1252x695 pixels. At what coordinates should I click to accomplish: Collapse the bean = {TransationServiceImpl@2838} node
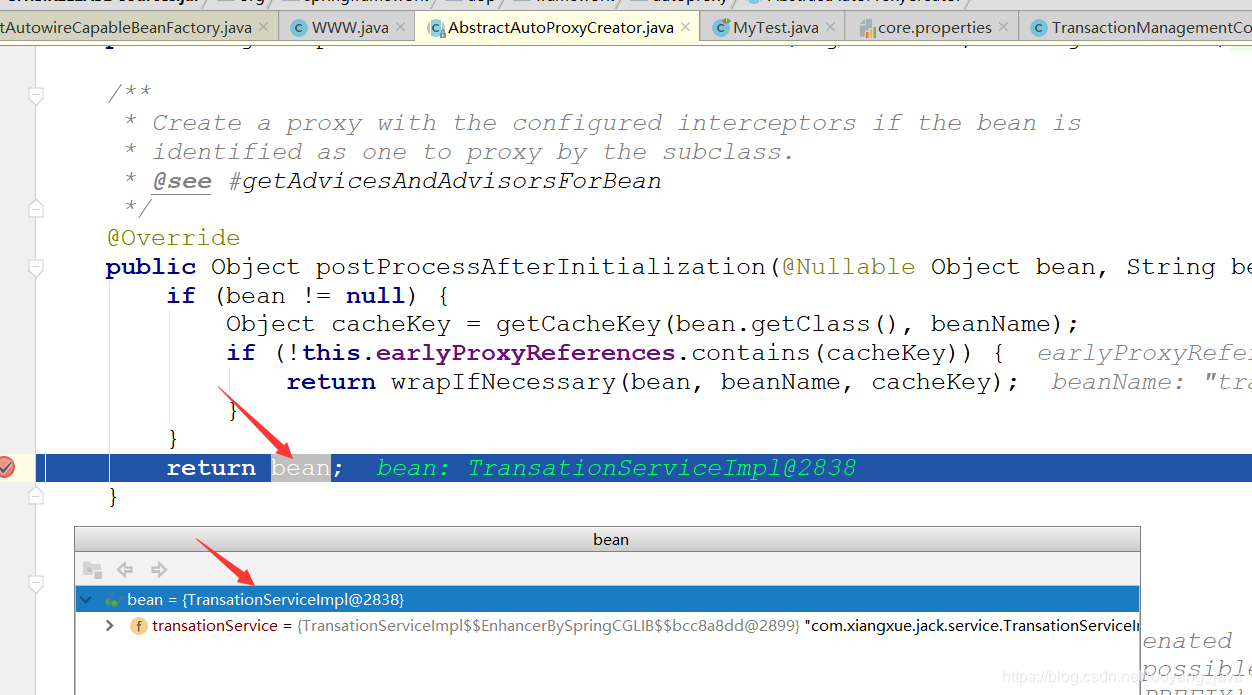pos(86,600)
